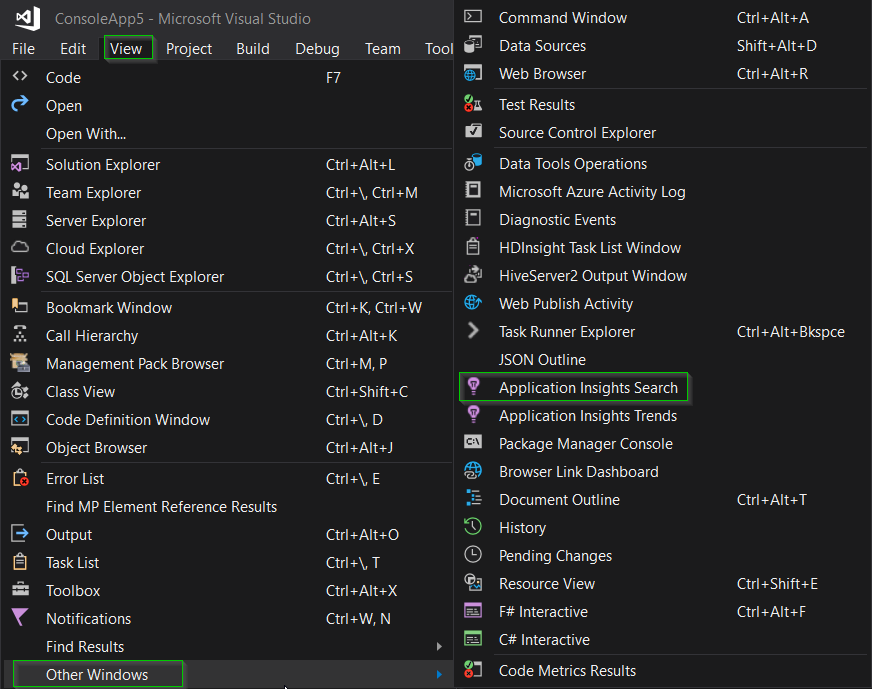The height and width of the screenshot is (689, 872).
Task: Click the Web Browser globe icon
Action: (473, 72)
